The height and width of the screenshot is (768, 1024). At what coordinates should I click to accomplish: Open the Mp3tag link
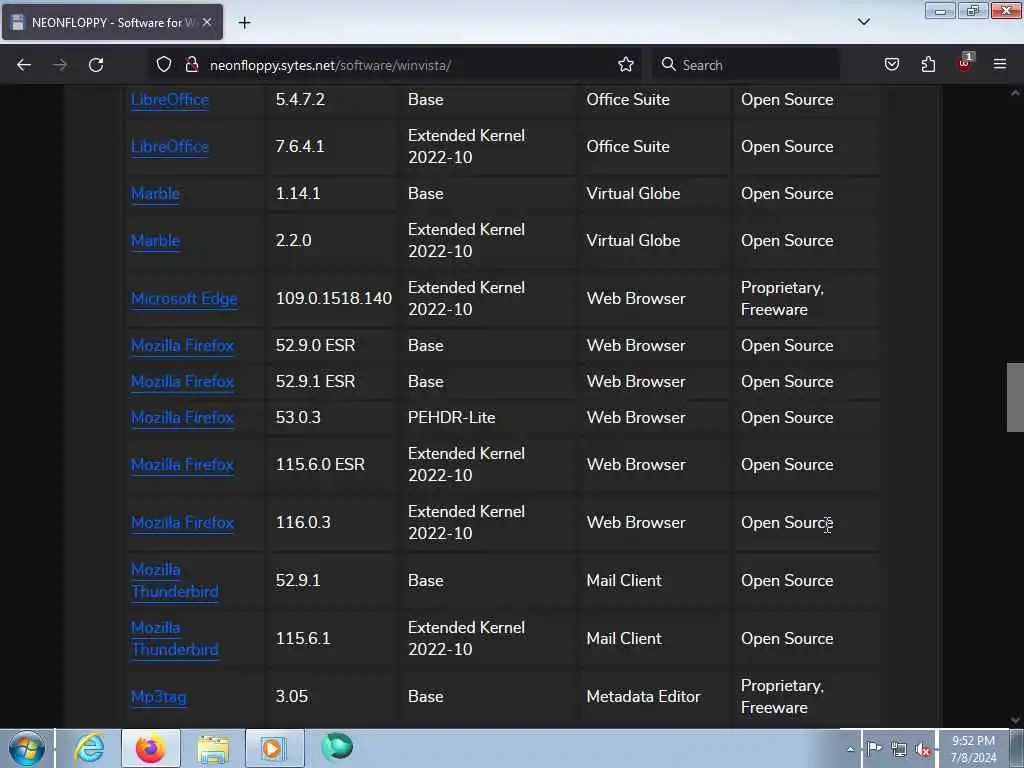[159, 697]
